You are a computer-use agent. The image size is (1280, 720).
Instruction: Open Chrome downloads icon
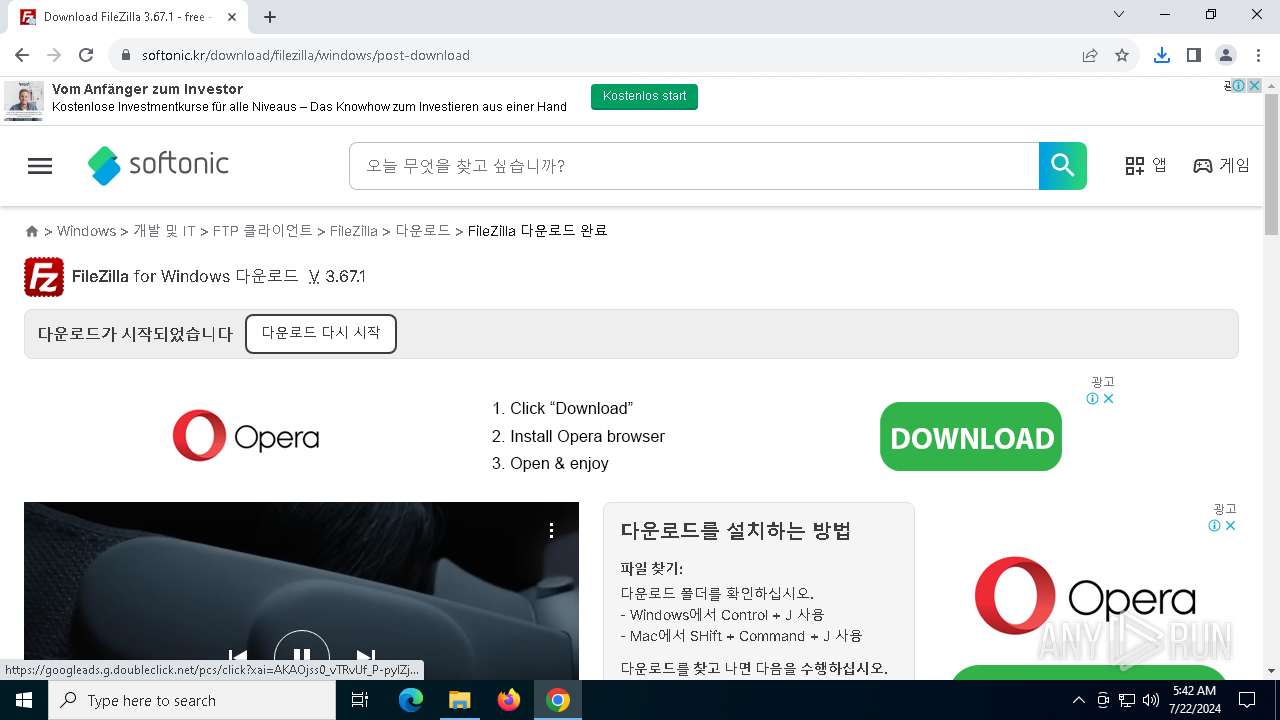pyautogui.click(x=1162, y=55)
